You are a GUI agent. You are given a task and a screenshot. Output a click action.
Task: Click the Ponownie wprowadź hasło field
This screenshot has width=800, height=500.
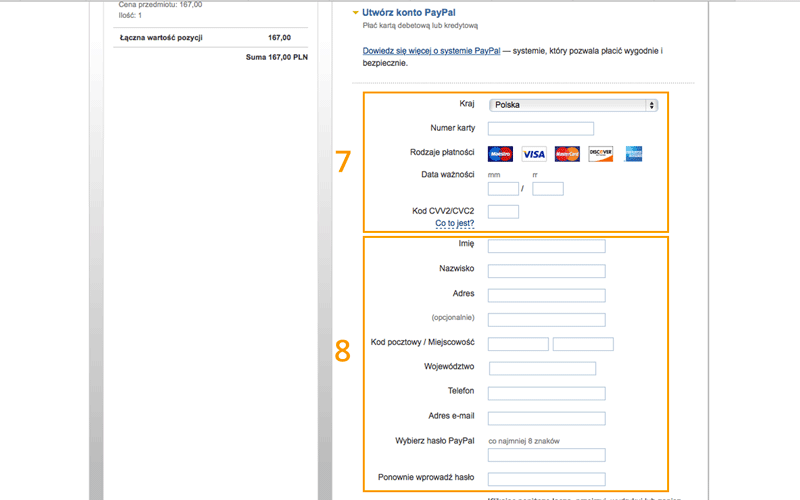pos(546,479)
